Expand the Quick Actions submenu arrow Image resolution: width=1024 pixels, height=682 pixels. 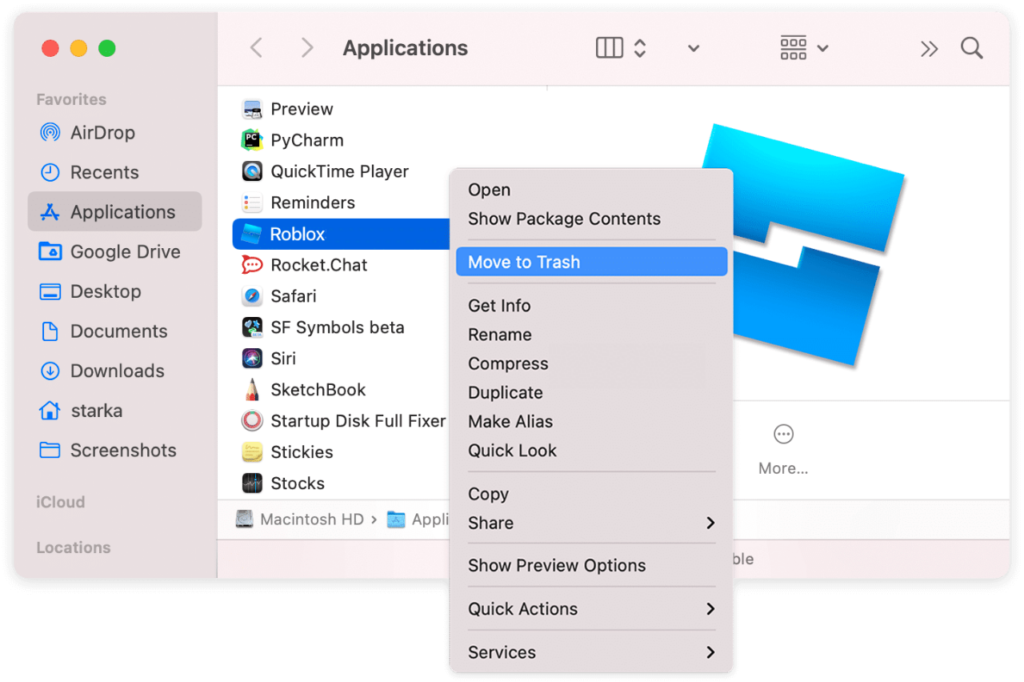coord(711,609)
